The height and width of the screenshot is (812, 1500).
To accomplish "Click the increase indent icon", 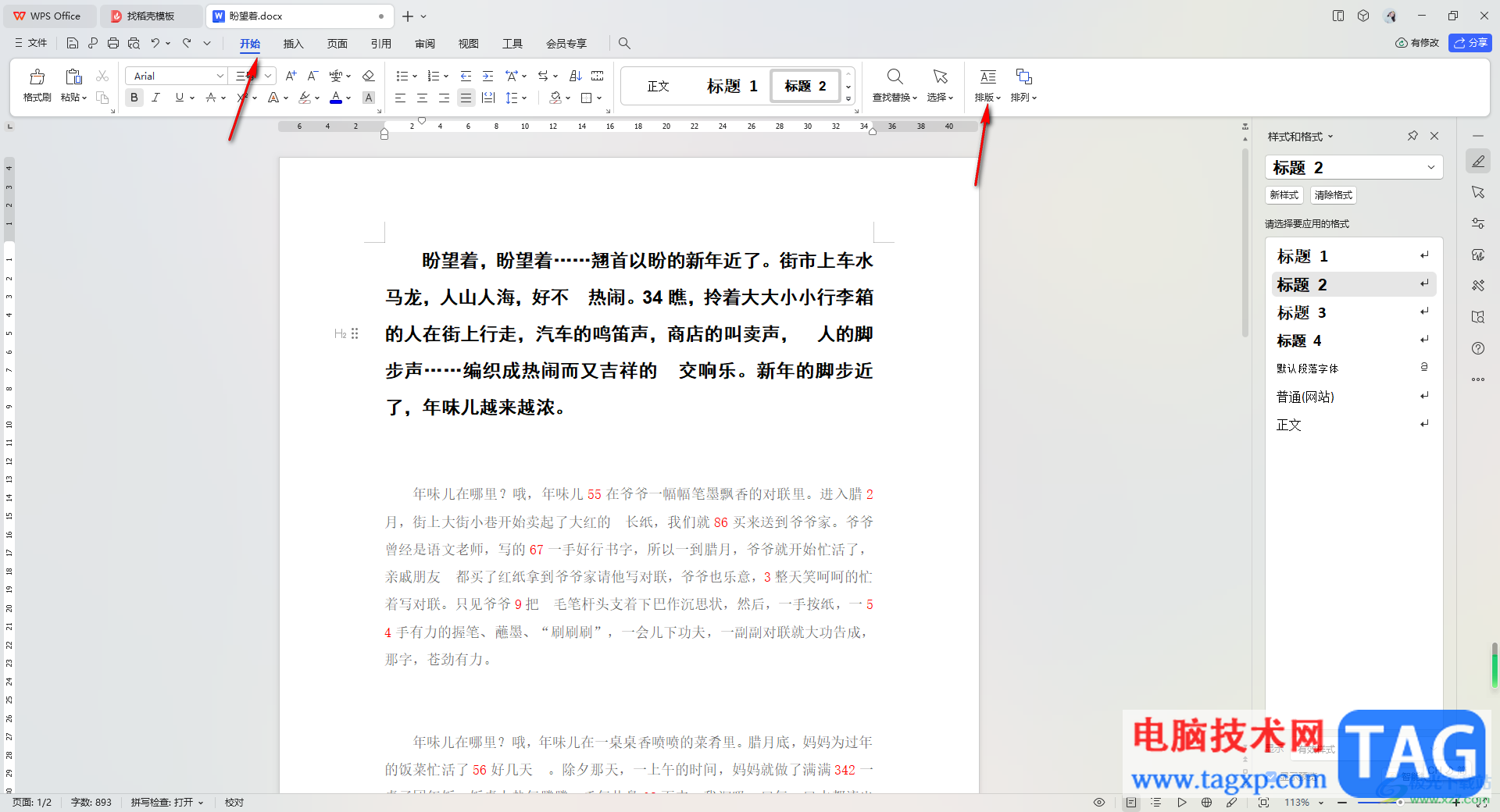I will point(487,76).
